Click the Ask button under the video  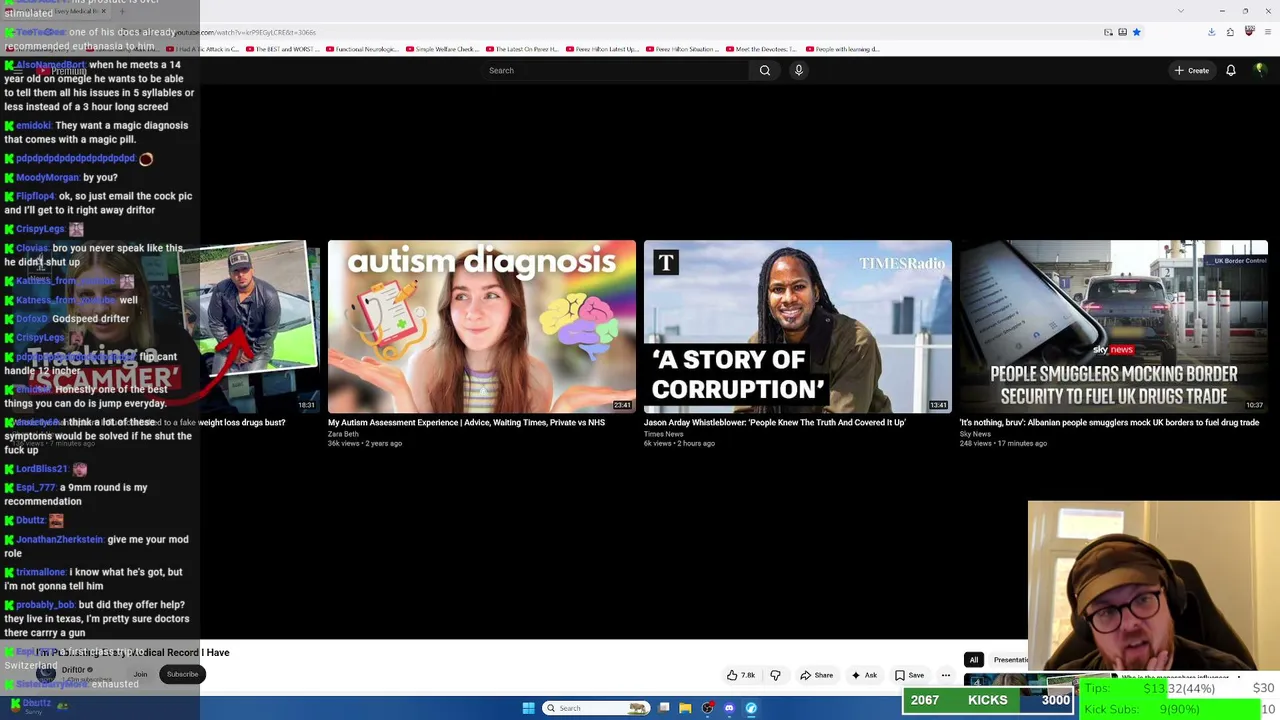(x=863, y=675)
